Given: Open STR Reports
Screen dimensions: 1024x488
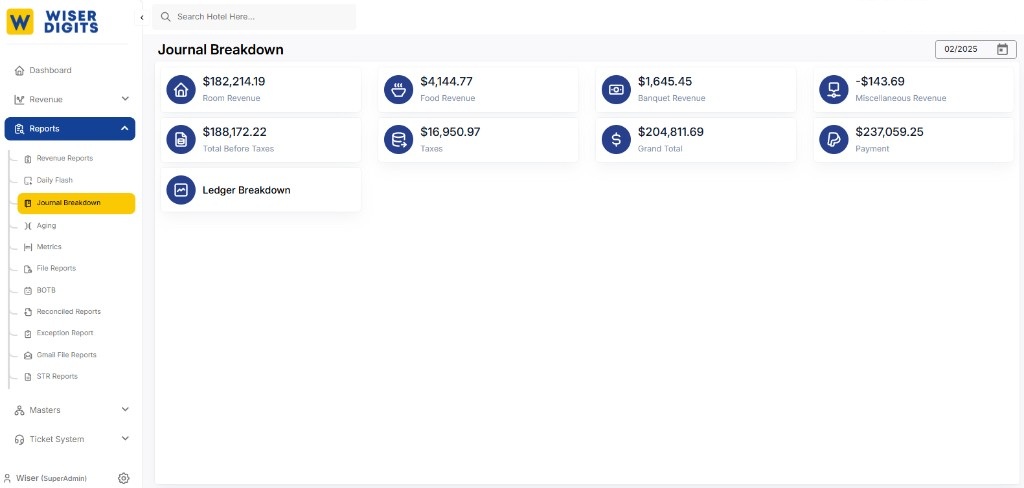Looking at the screenshot, I should click(x=57, y=376).
